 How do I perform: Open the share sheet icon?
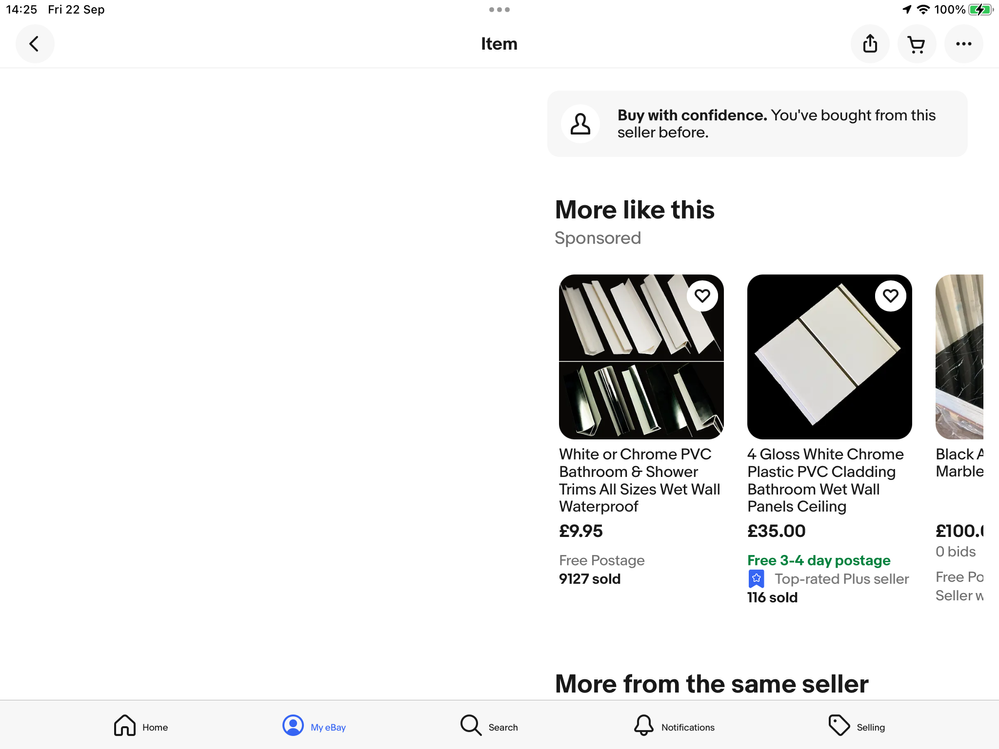870,44
